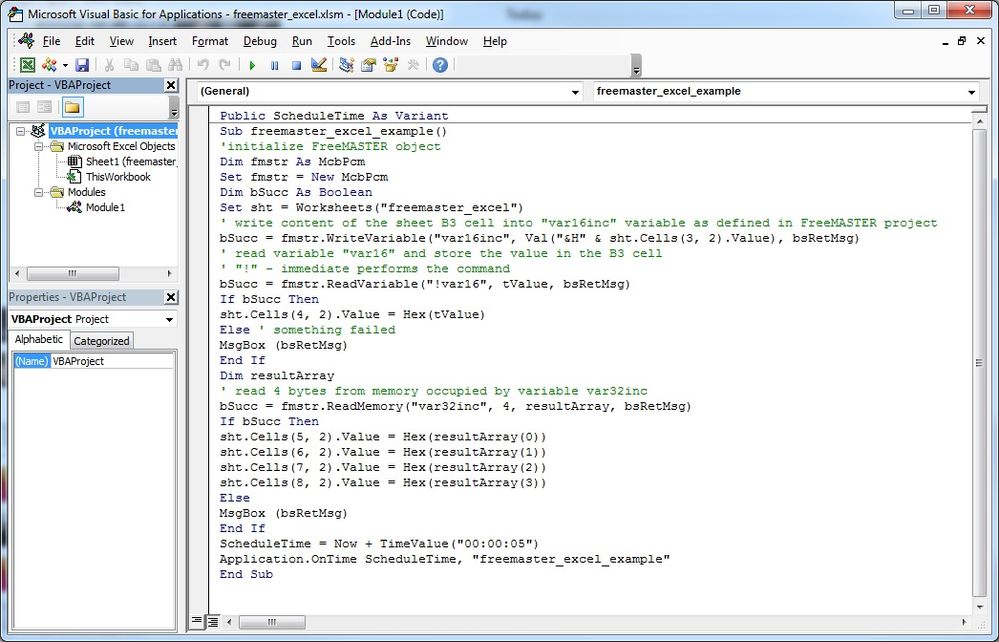Screen dimensions: 999x642
Task: Click the Reset stop icon
Action: [x=296, y=65]
